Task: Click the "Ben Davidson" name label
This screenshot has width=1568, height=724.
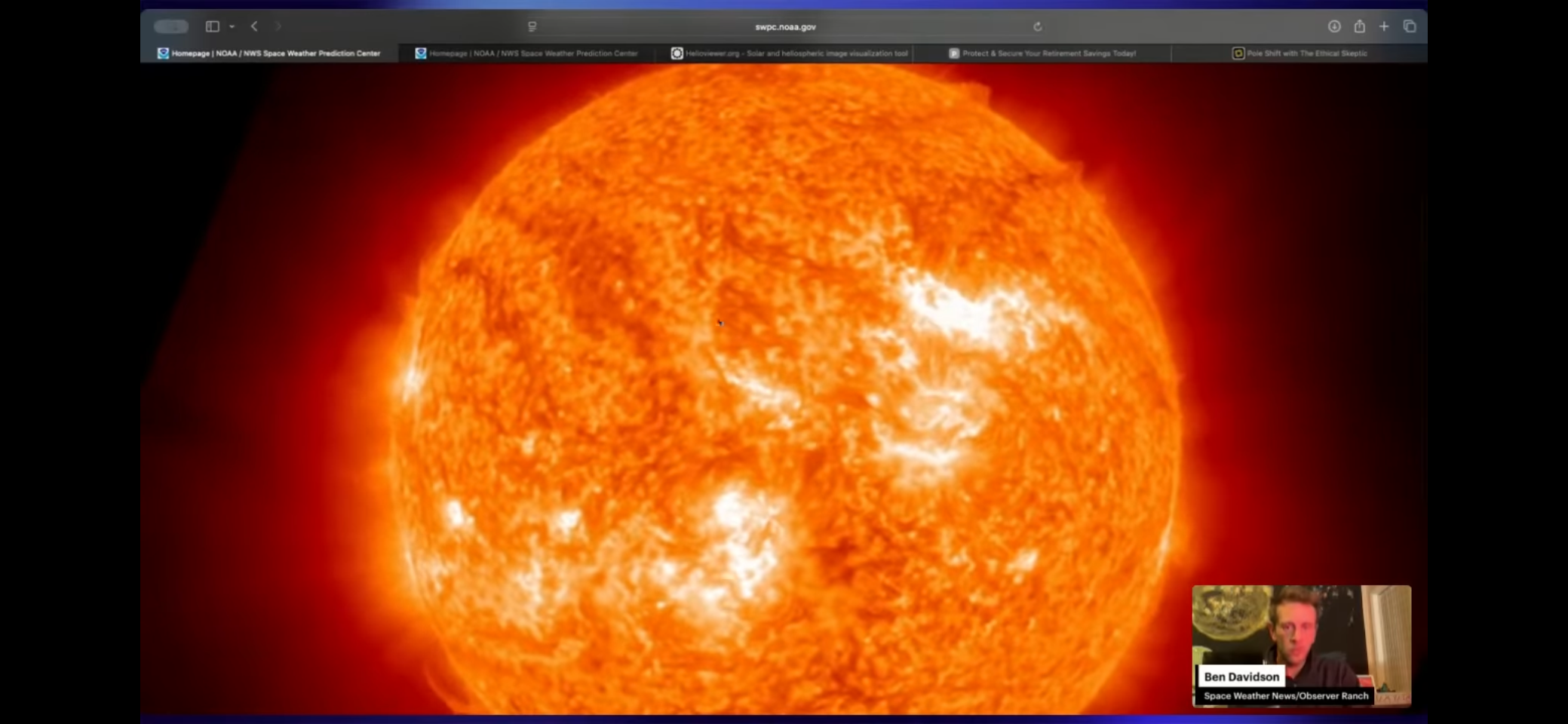Action: (1241, 676)
